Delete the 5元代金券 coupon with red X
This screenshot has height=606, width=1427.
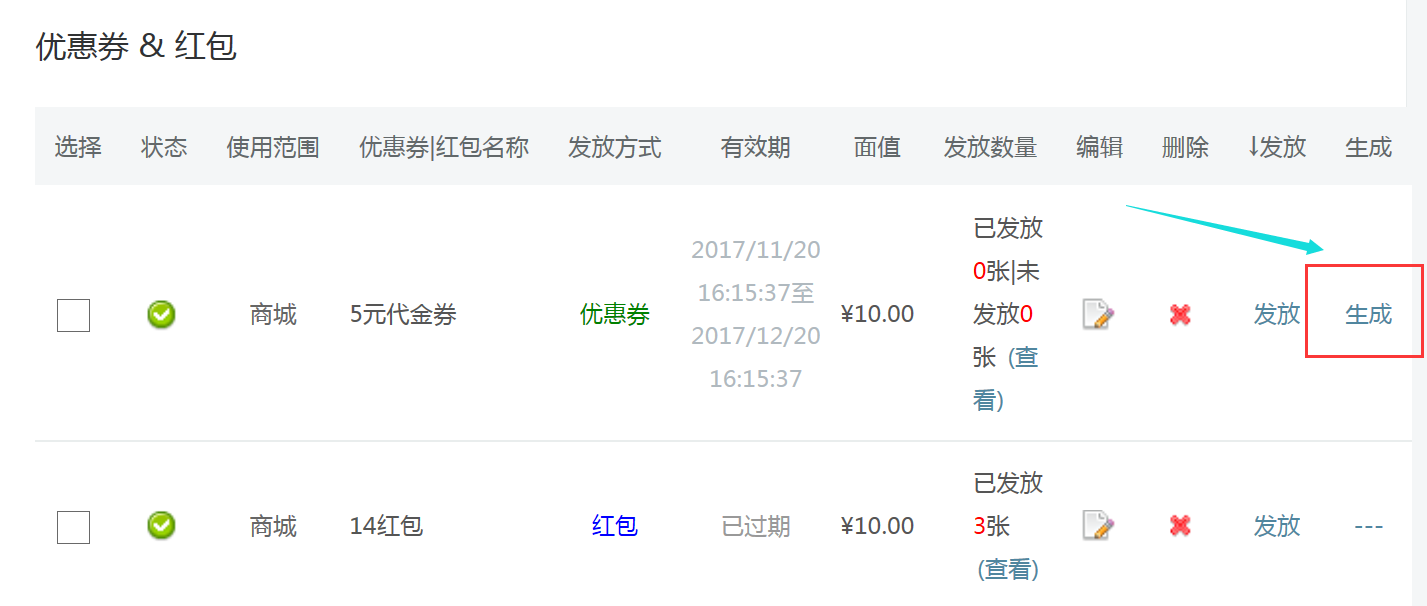coord(1180,315)
